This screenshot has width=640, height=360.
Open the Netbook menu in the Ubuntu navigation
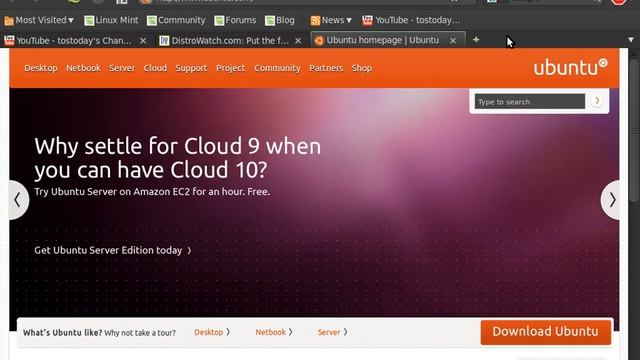(x=83, y=68)
